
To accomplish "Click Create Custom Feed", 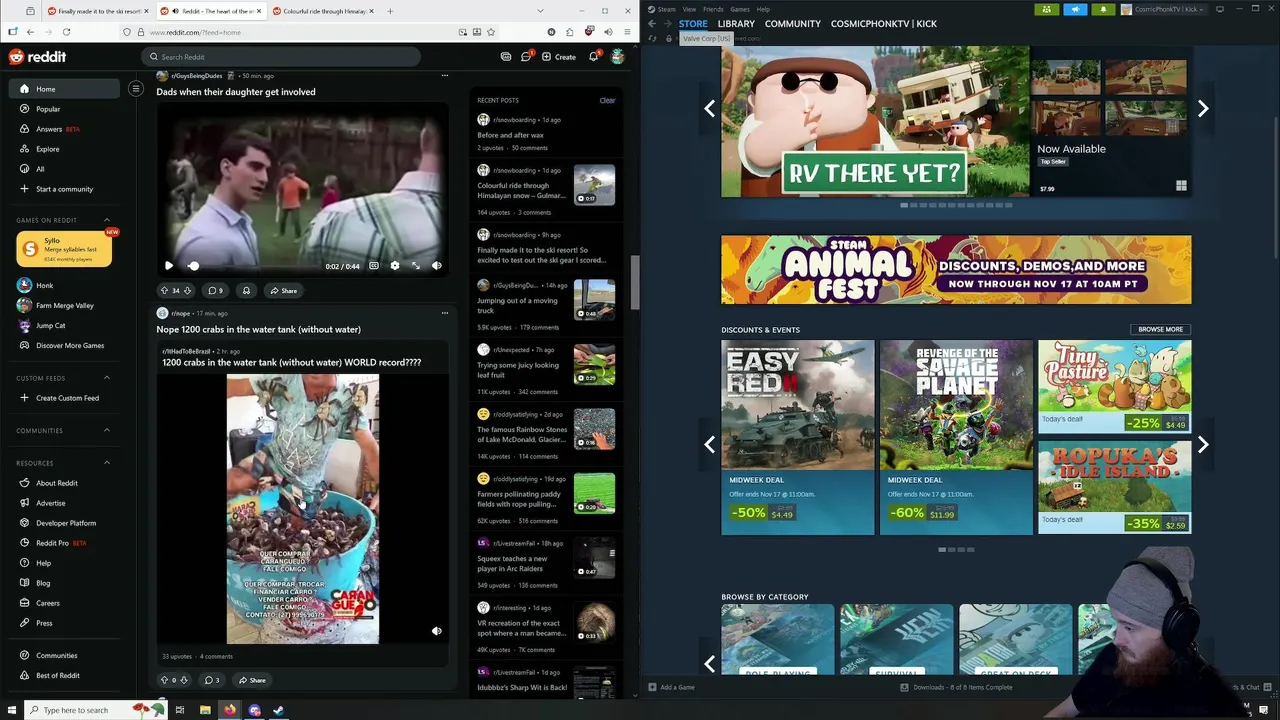I will [x=66, y=398].
